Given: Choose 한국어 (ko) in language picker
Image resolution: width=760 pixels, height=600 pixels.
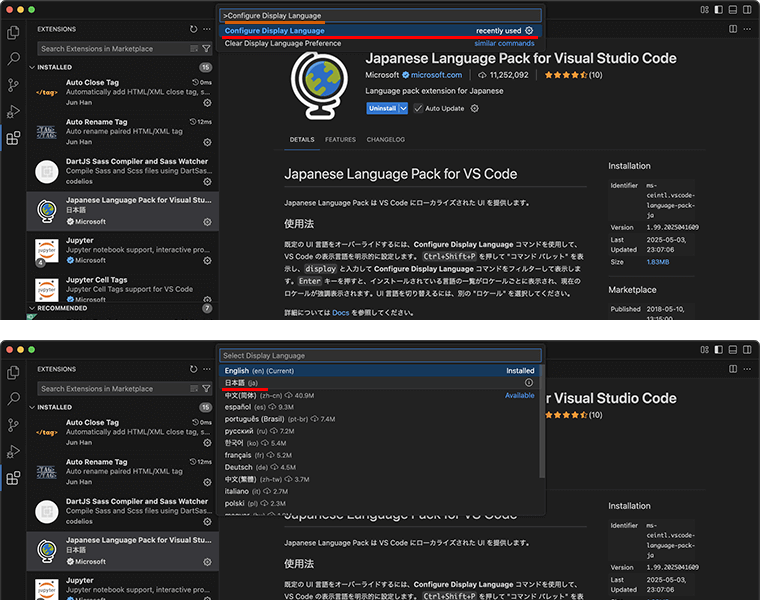Looking at the screenshot, I should [x=380, y=443].
